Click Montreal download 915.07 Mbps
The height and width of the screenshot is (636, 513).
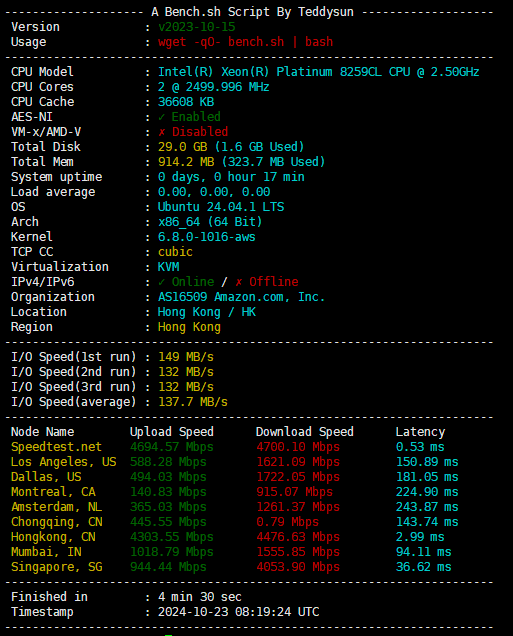pos(294,492)
